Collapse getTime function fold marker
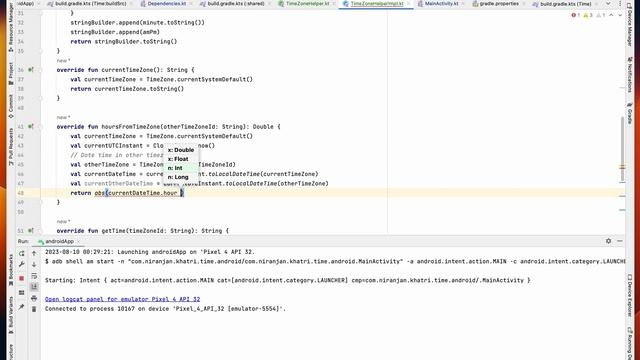 pyautogui.click(x=40, y=231)
